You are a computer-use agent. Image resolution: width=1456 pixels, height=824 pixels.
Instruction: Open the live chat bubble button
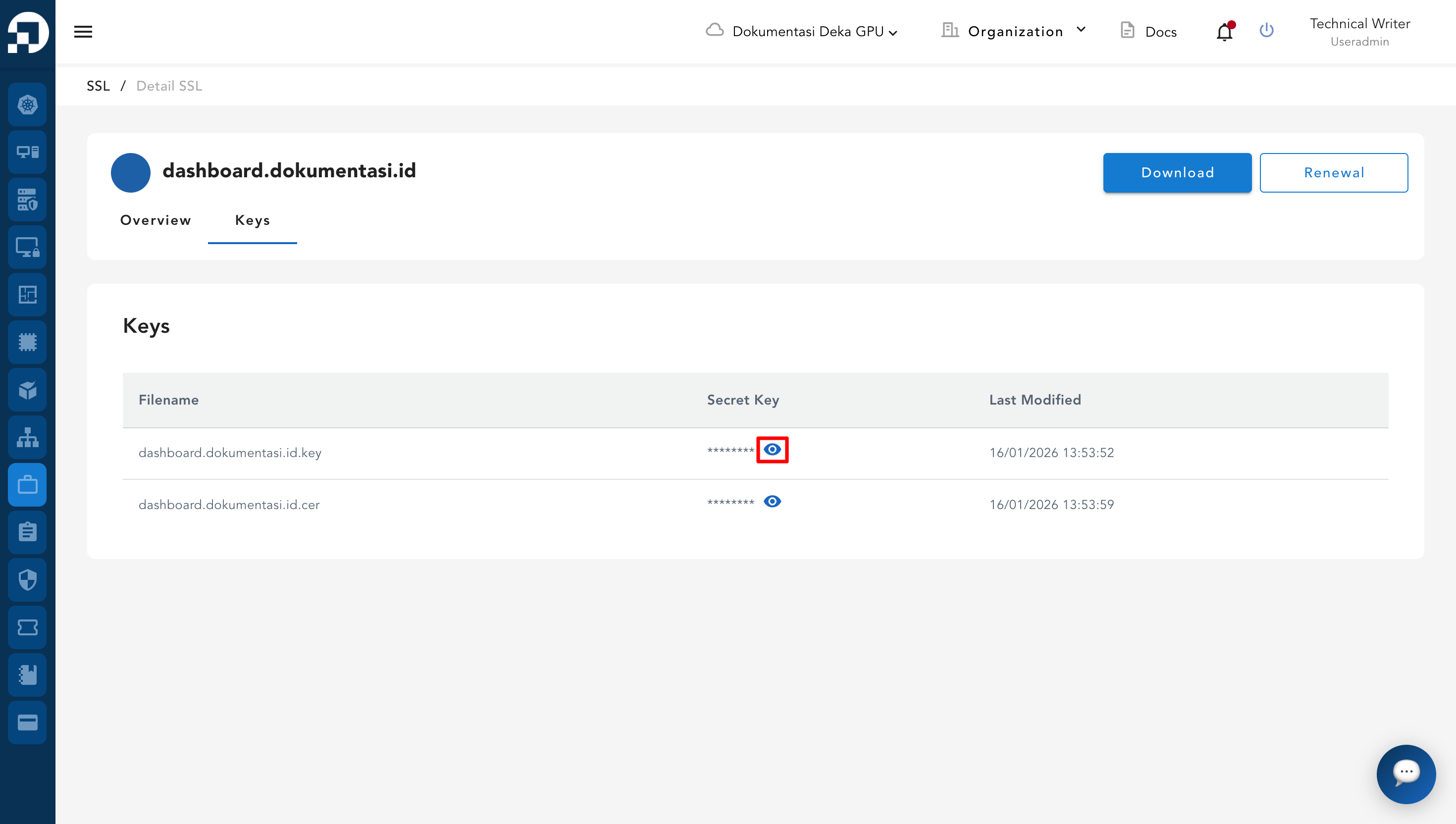point(1405,773)
